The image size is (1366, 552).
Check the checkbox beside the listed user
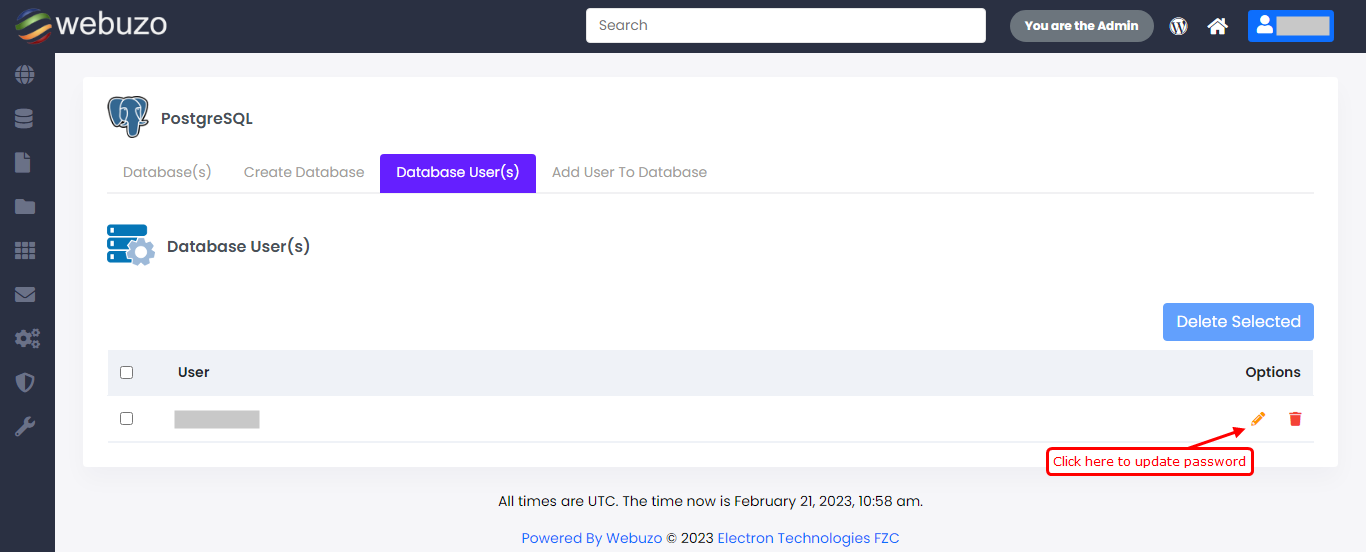[x=126, y=418]
